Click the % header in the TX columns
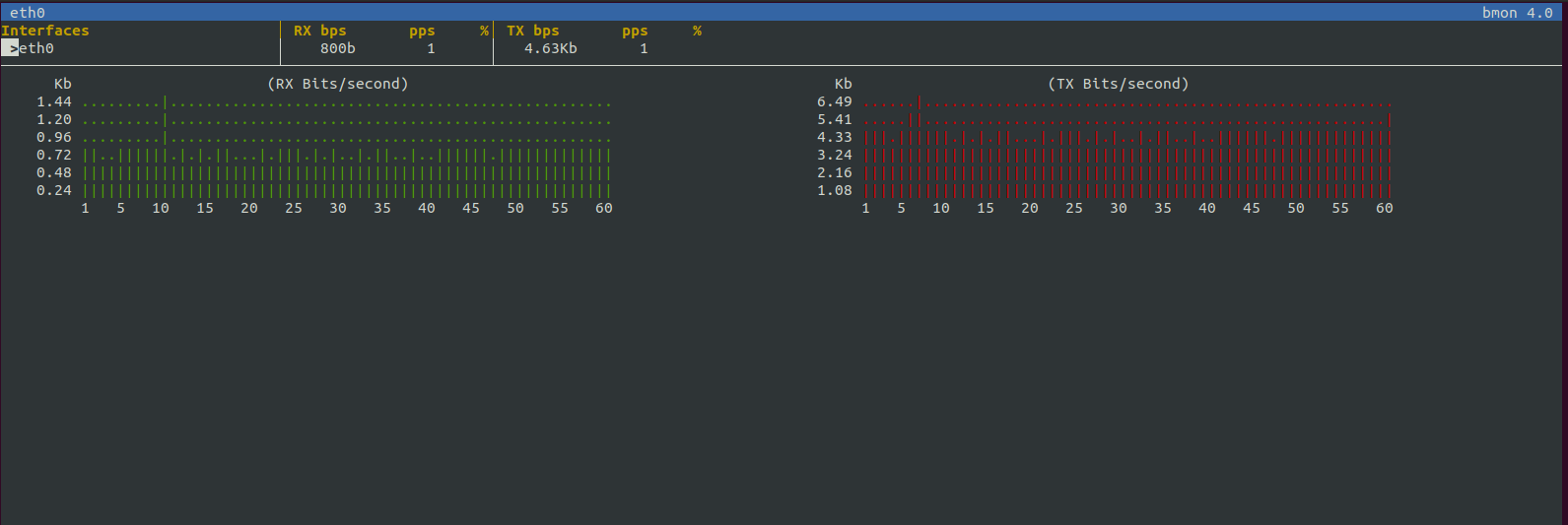The width and height of the screenshot is (1568, 525). [697, 31]
